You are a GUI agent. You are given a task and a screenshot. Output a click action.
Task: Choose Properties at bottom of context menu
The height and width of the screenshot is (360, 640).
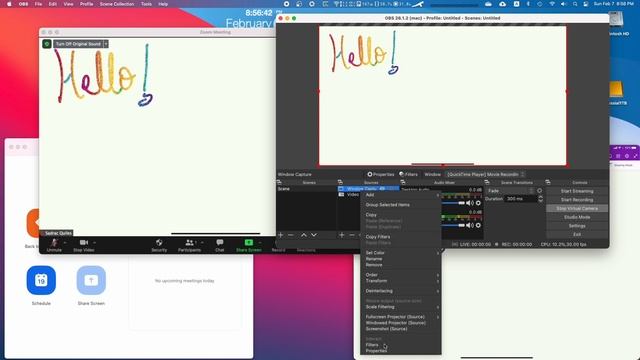pyautogui.click(x=376, y=351)
